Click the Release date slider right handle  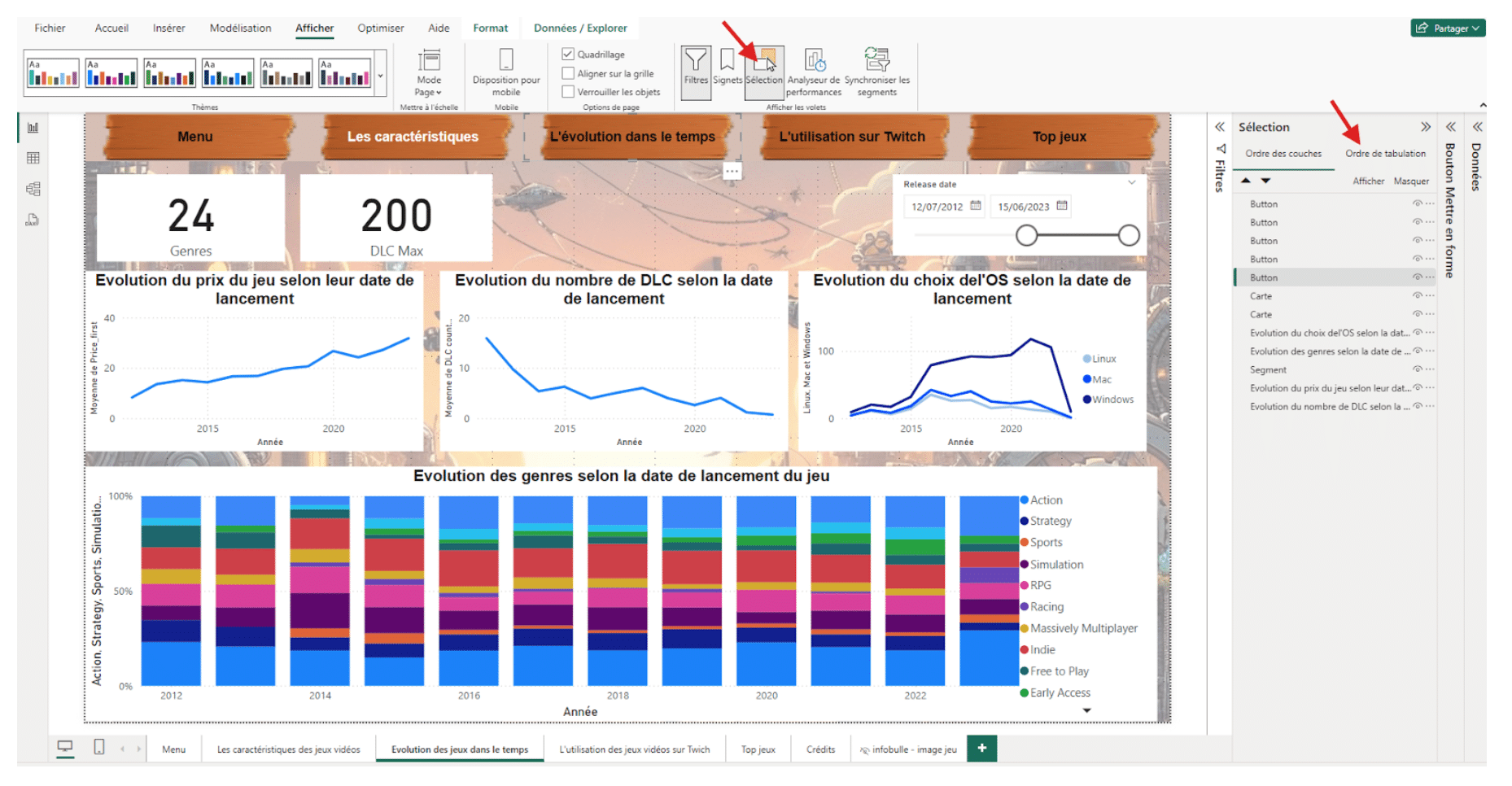1128,236
